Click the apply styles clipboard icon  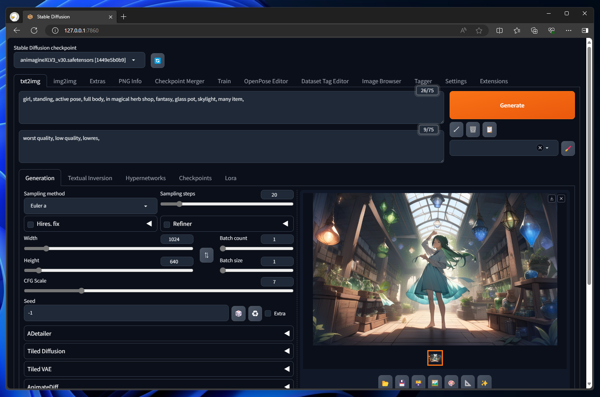point(489,129)
